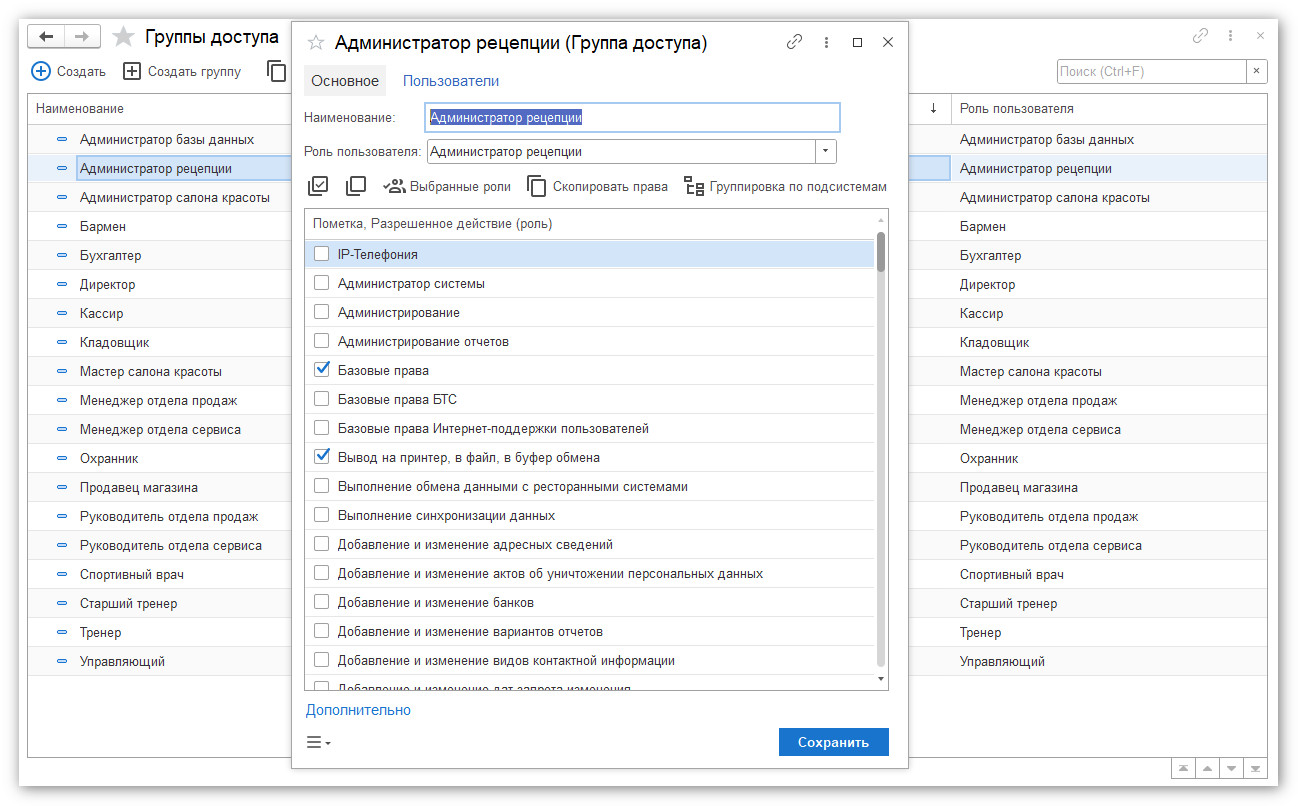Open the Дополнительно link
The image size is (1298, 806).
[358, 710]
